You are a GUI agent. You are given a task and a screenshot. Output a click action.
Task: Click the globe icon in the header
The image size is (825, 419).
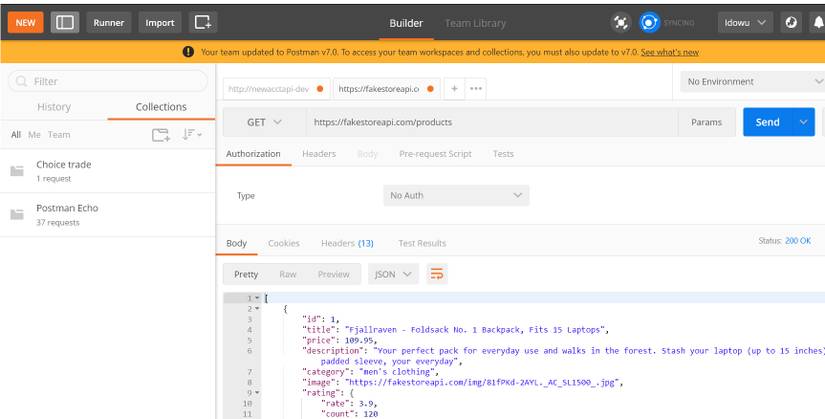[791, 23]
